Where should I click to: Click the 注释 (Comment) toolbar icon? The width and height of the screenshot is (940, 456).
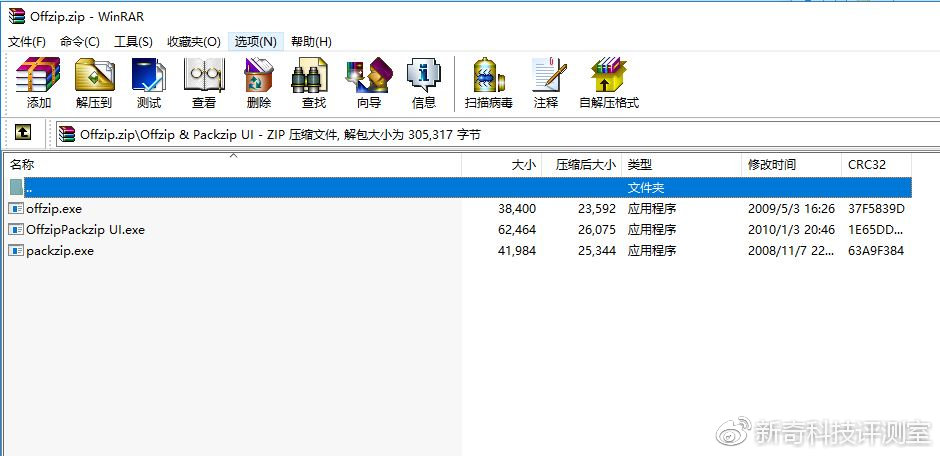tap(549, 75)
